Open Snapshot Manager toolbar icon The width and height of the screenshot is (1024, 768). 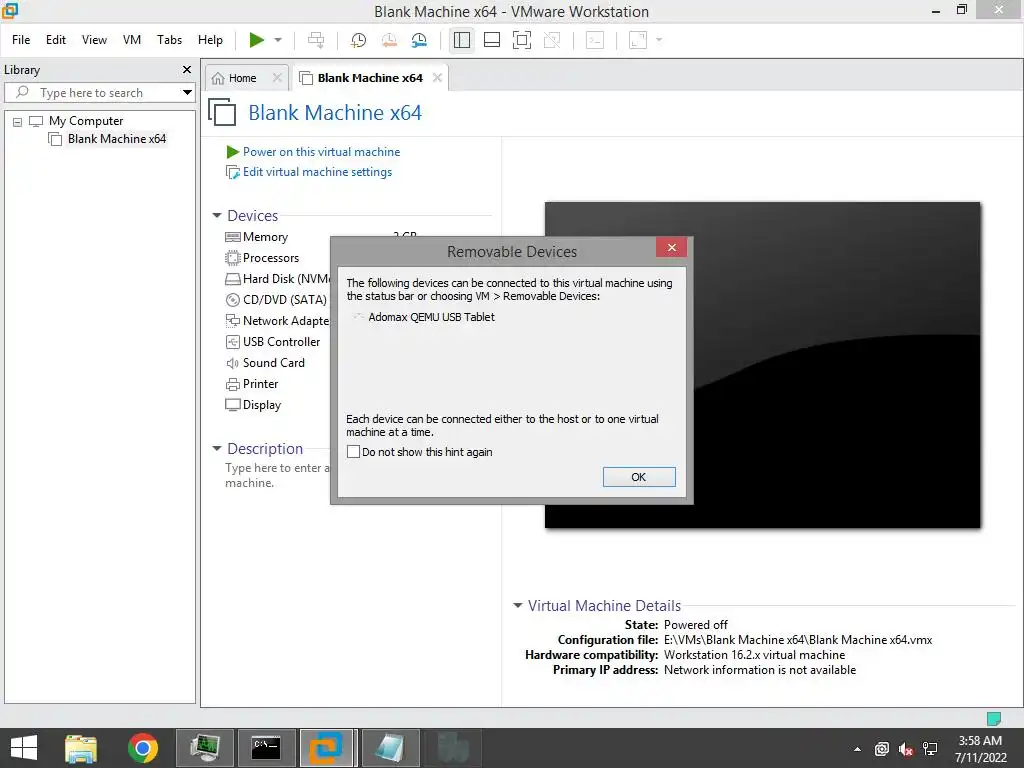point(419,40)
